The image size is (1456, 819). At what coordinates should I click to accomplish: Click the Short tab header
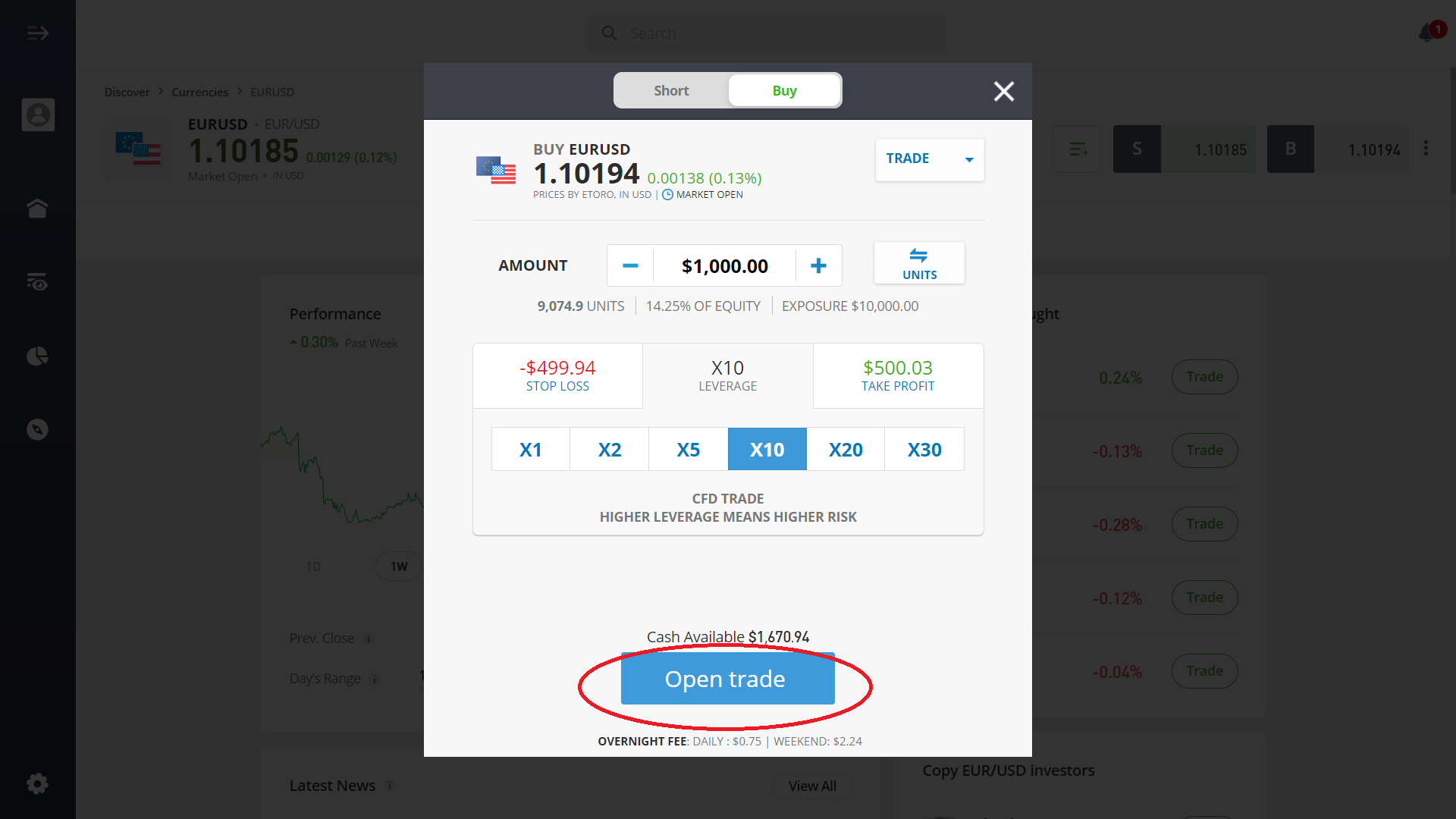click(670, 90)
